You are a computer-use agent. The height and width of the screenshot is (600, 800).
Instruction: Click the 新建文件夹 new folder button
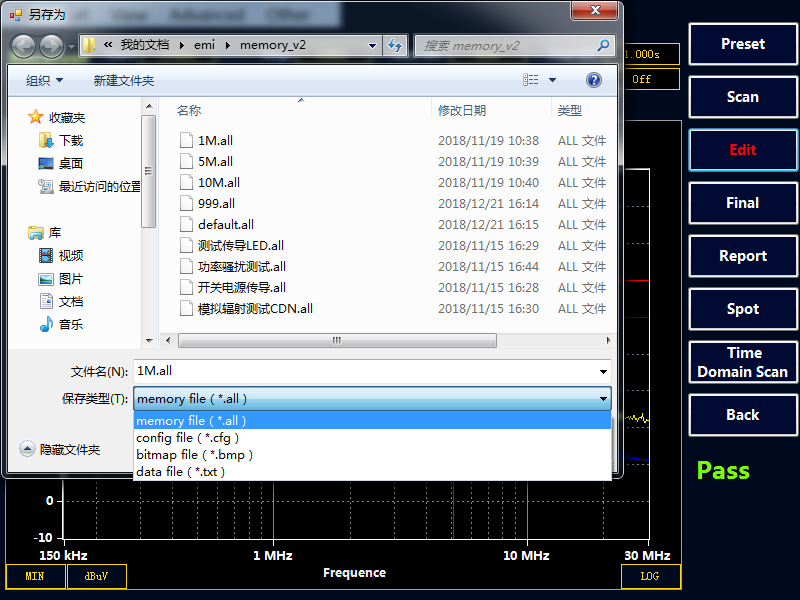[x=124, y=80]
